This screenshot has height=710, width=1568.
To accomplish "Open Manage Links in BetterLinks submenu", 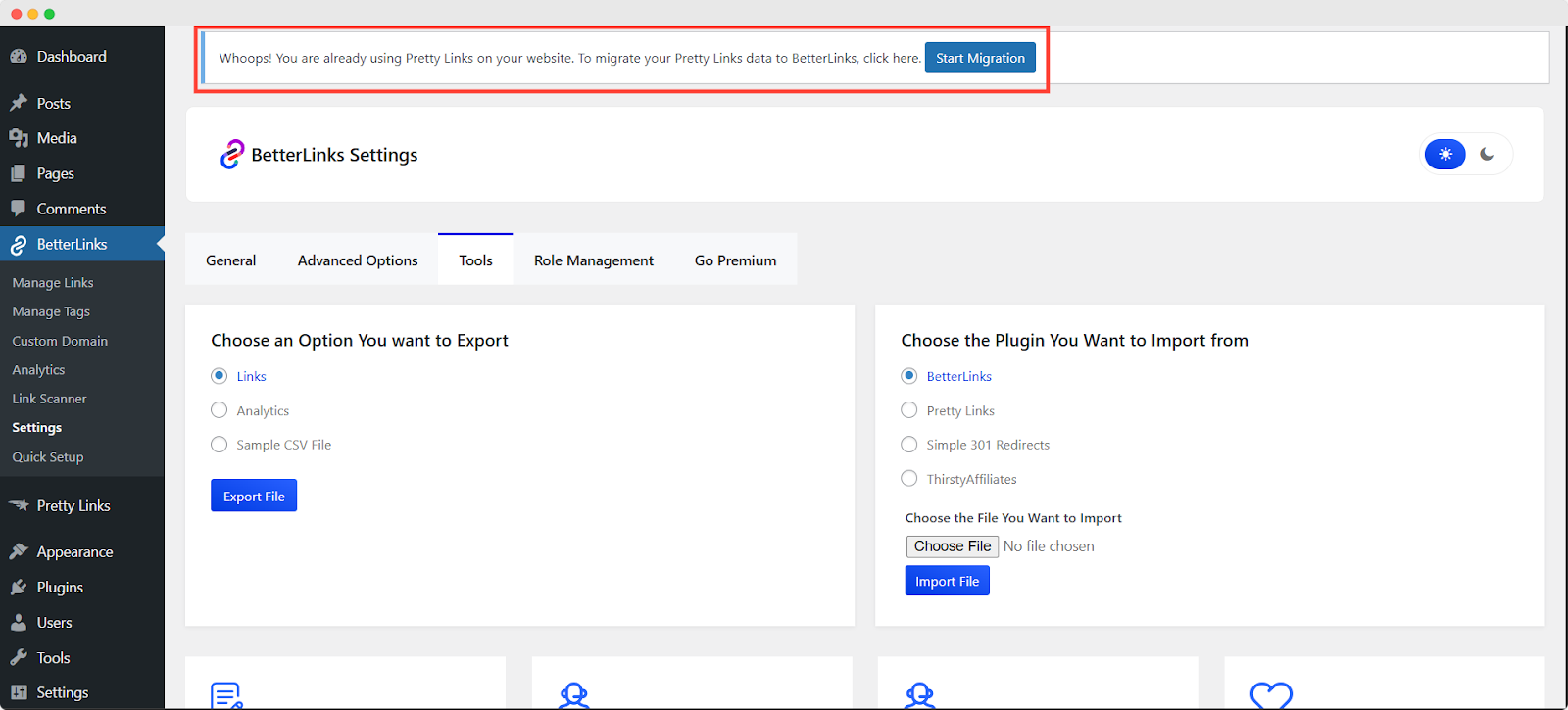I will point(53,283).
